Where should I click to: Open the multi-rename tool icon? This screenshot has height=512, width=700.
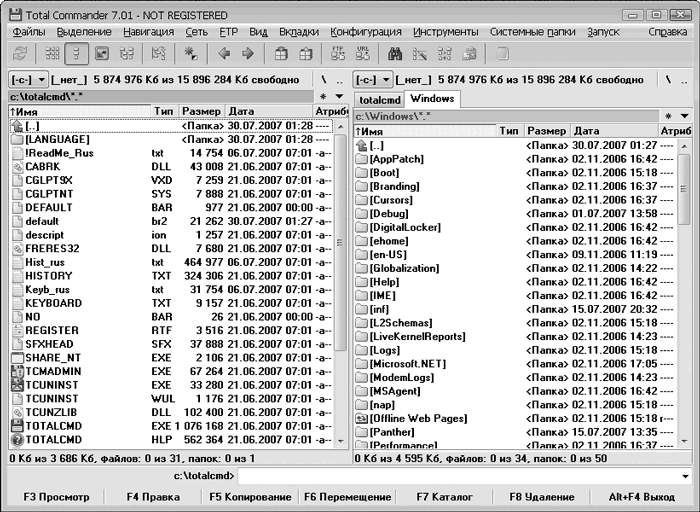[x=420, y=54]
